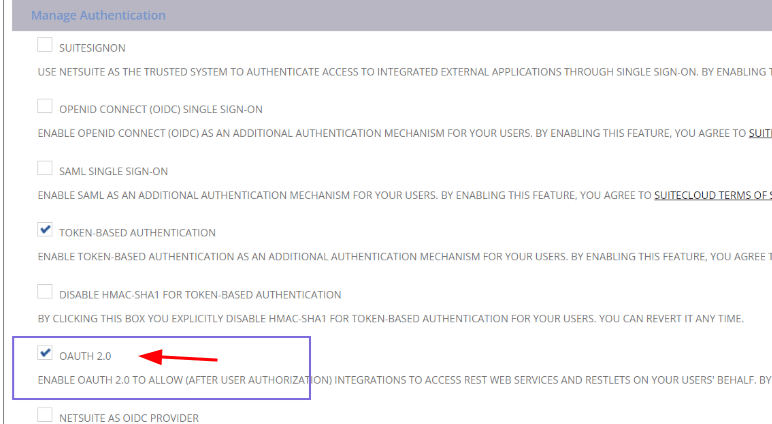Click the description starting 'ENABLE OAUTH 2.0 TO ALLOW'
The height and width of the screenshot is (424, 772).
point(404,380)
